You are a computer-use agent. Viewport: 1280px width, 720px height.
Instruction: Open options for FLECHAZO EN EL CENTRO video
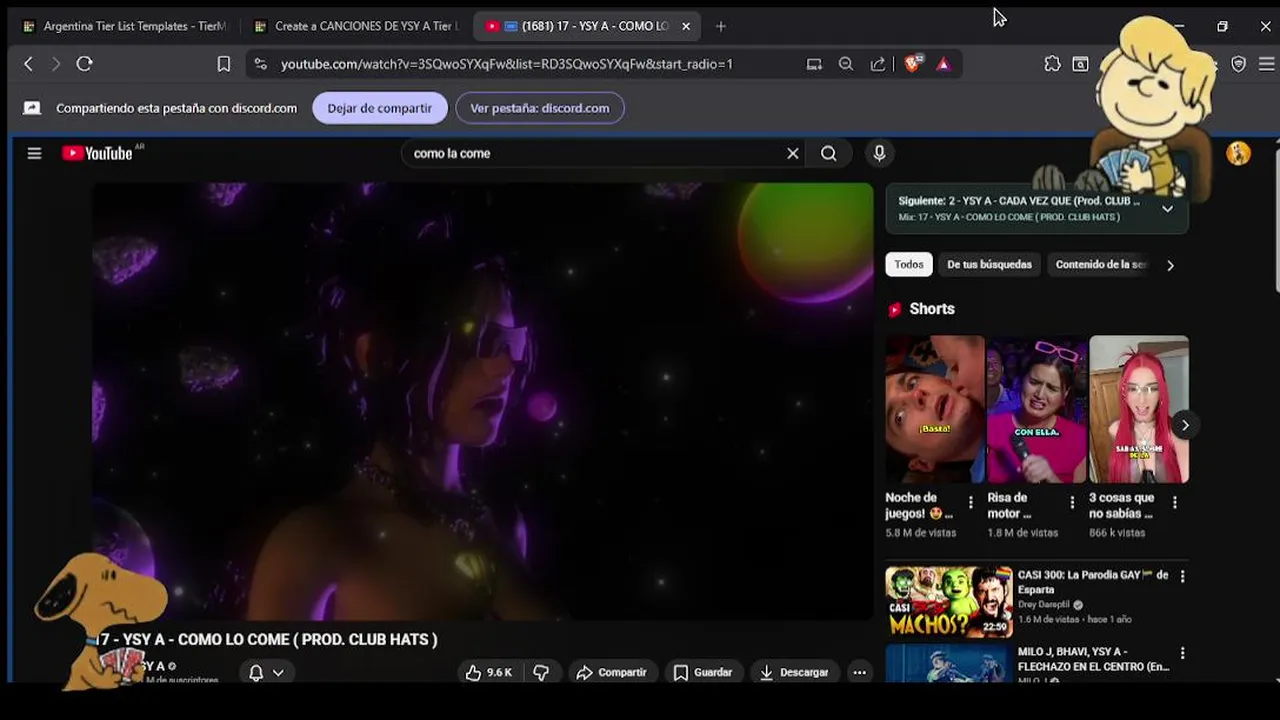(1182, 653)
